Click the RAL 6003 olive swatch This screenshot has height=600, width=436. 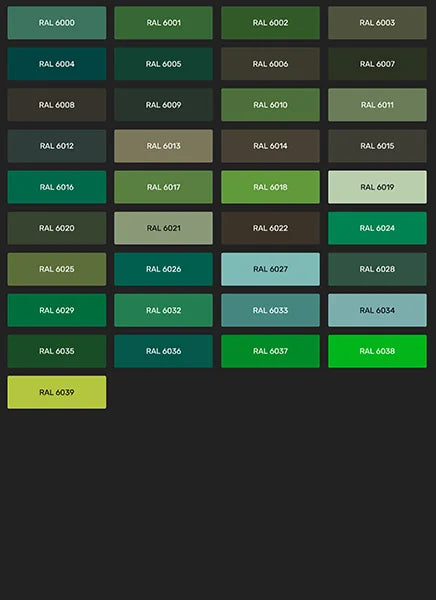point(377,23)
